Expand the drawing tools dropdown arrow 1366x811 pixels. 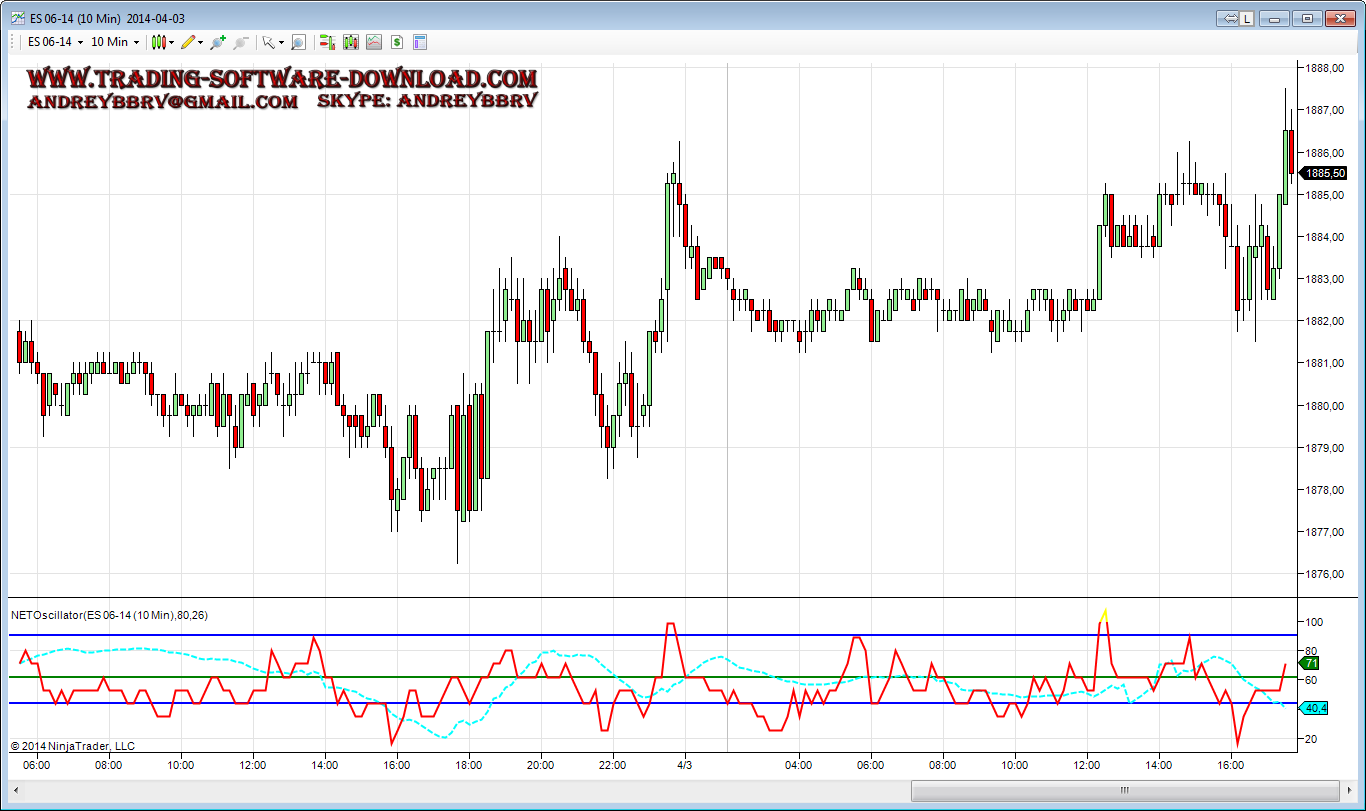coord(201,43)
